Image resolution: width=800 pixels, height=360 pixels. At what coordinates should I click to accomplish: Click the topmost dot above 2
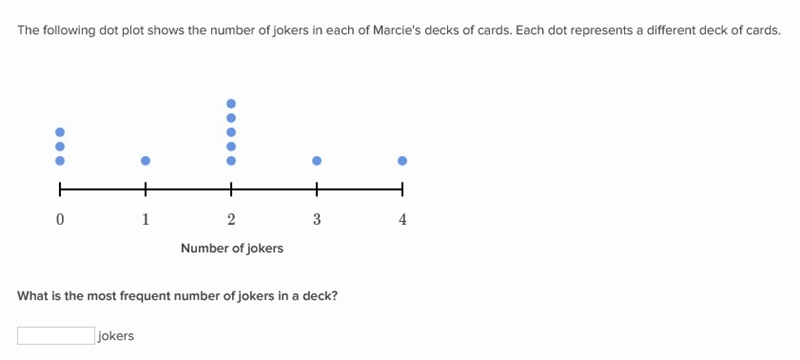pos(231,104)
